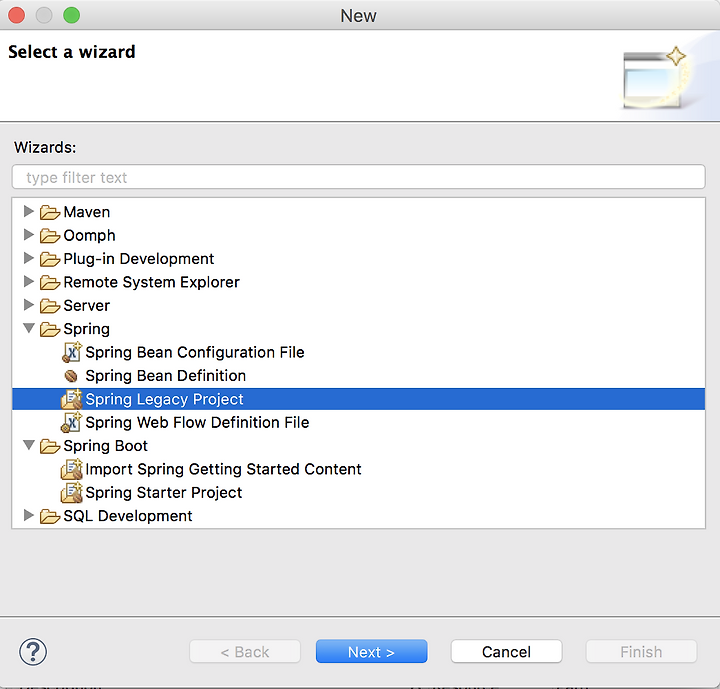Click the SQL Development folder icon
Screen dimensions: 720x689
pyautogui.click(x=50, y=517)
